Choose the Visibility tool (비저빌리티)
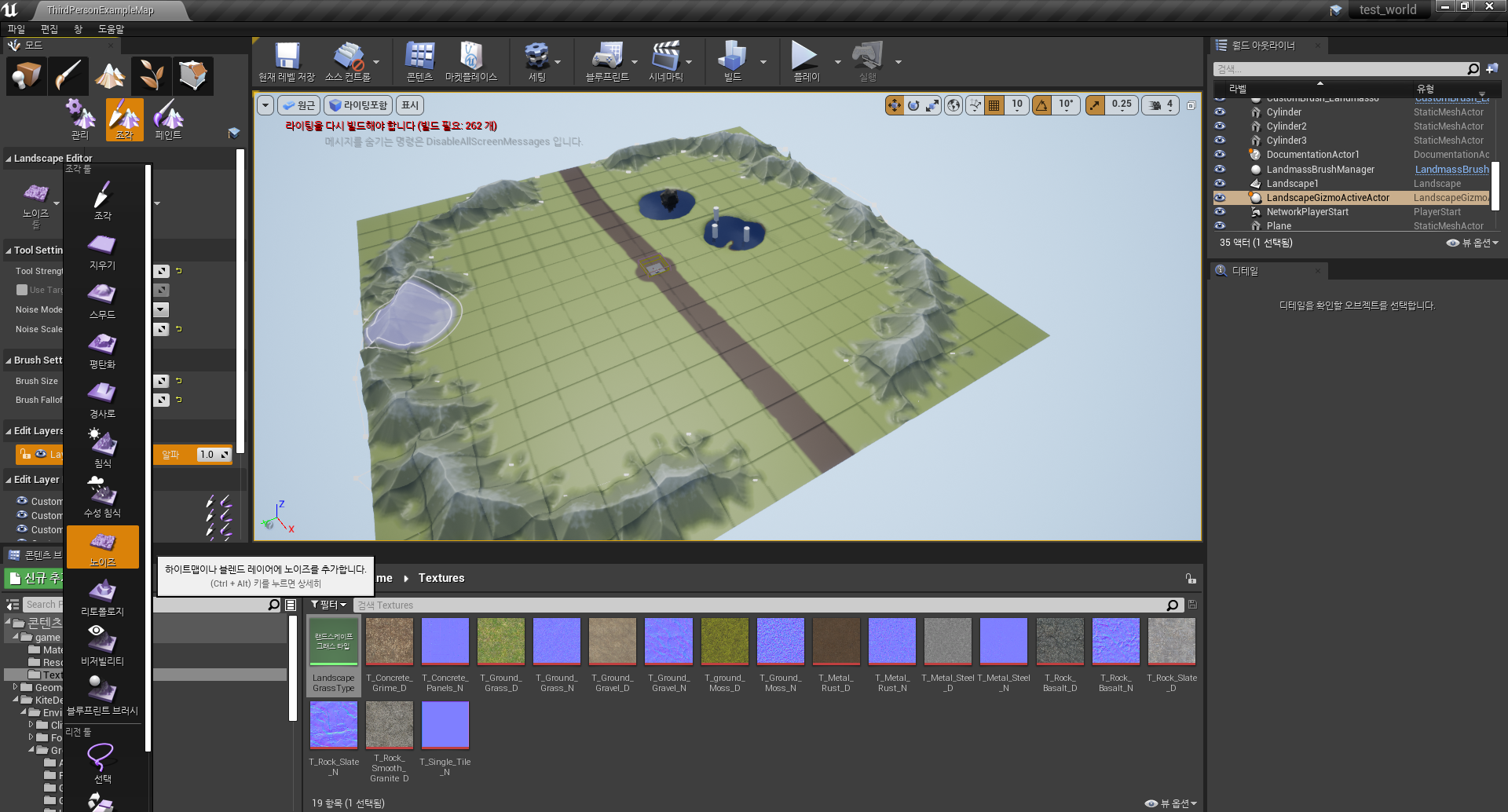1508x812 pixels. tap(103, 646)
